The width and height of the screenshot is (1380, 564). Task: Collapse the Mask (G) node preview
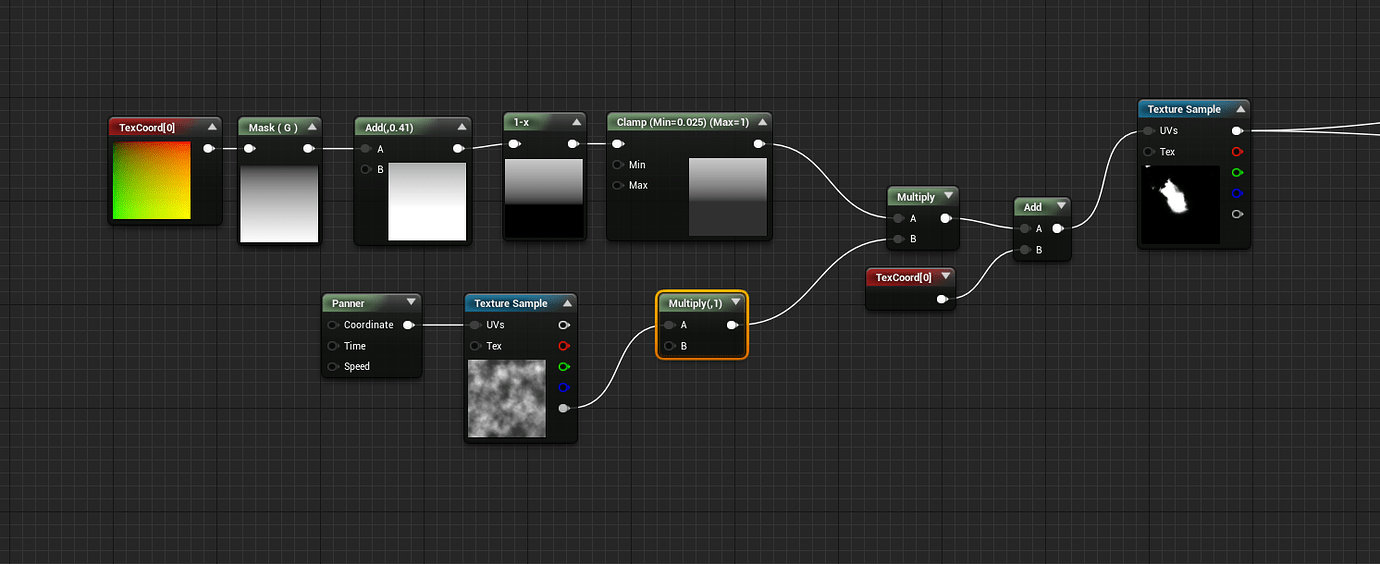pos(312,127)
